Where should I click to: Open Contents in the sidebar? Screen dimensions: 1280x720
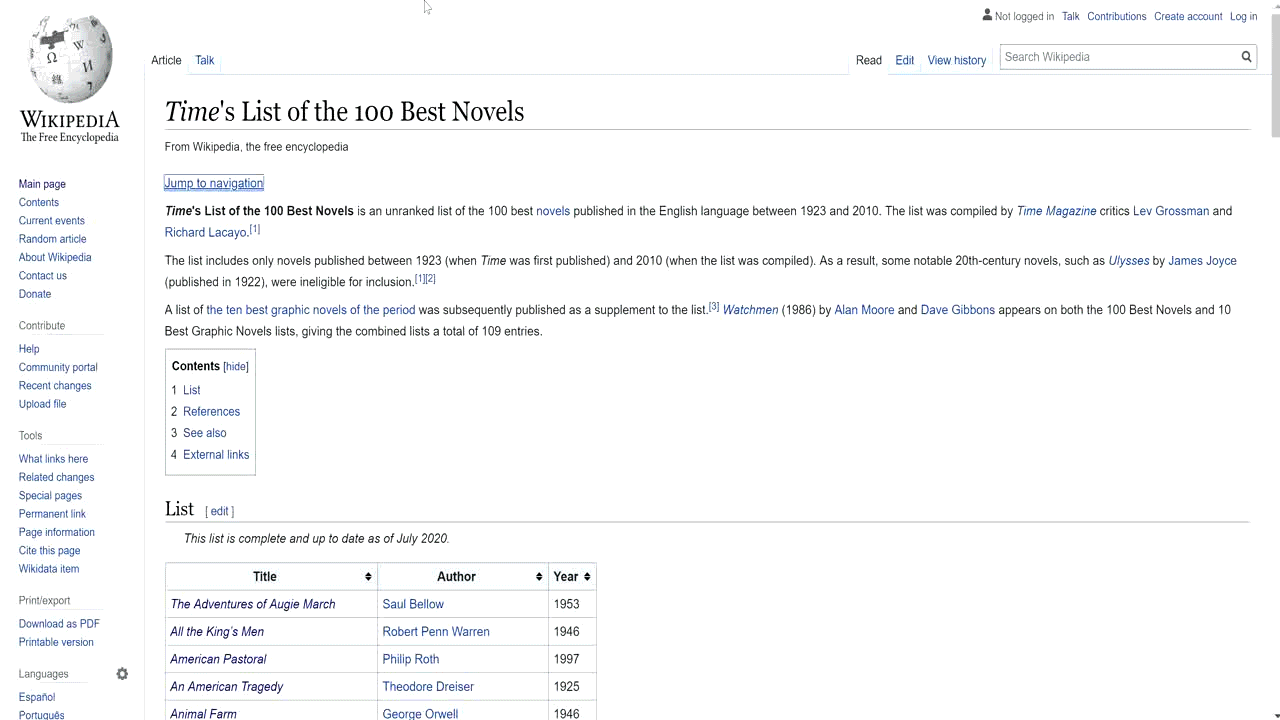39,202
